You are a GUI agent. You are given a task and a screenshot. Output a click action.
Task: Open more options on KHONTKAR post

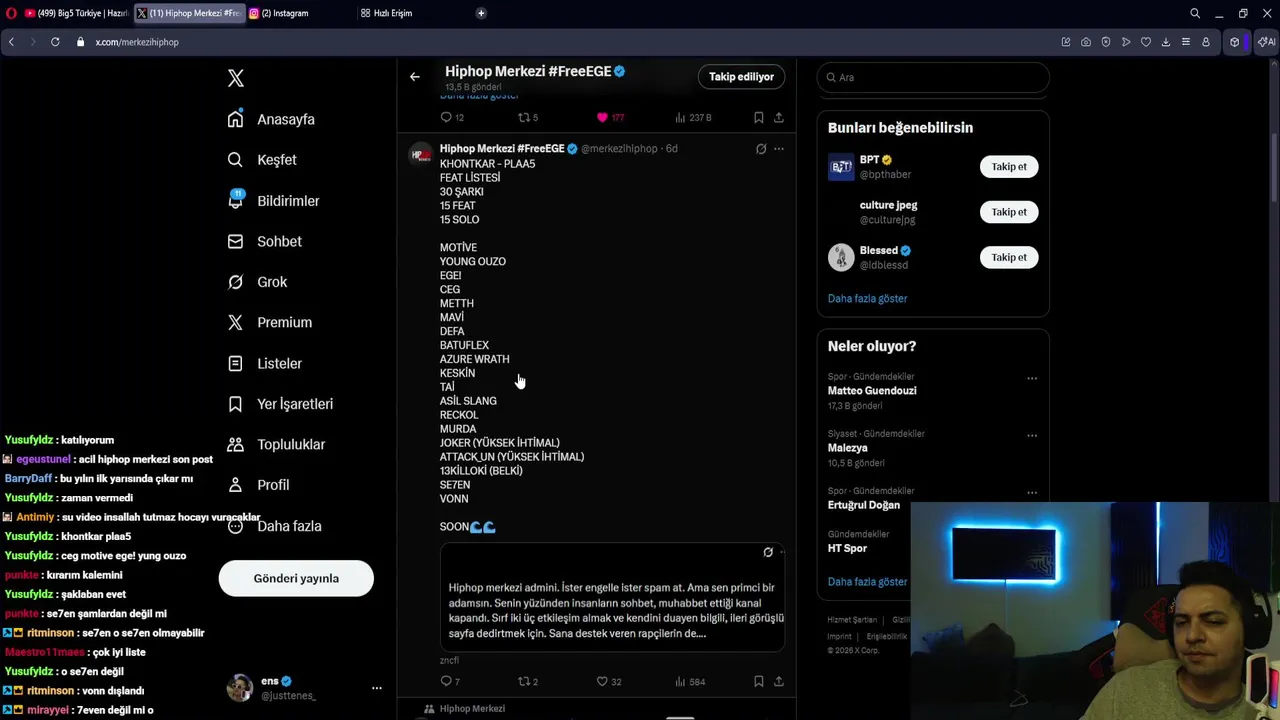[779, 149]
